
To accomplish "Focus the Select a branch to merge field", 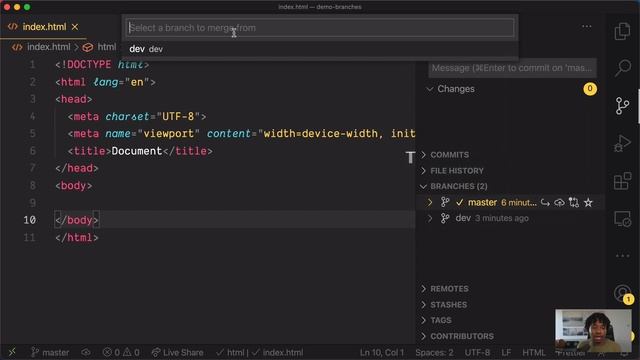I will (320, 28).
